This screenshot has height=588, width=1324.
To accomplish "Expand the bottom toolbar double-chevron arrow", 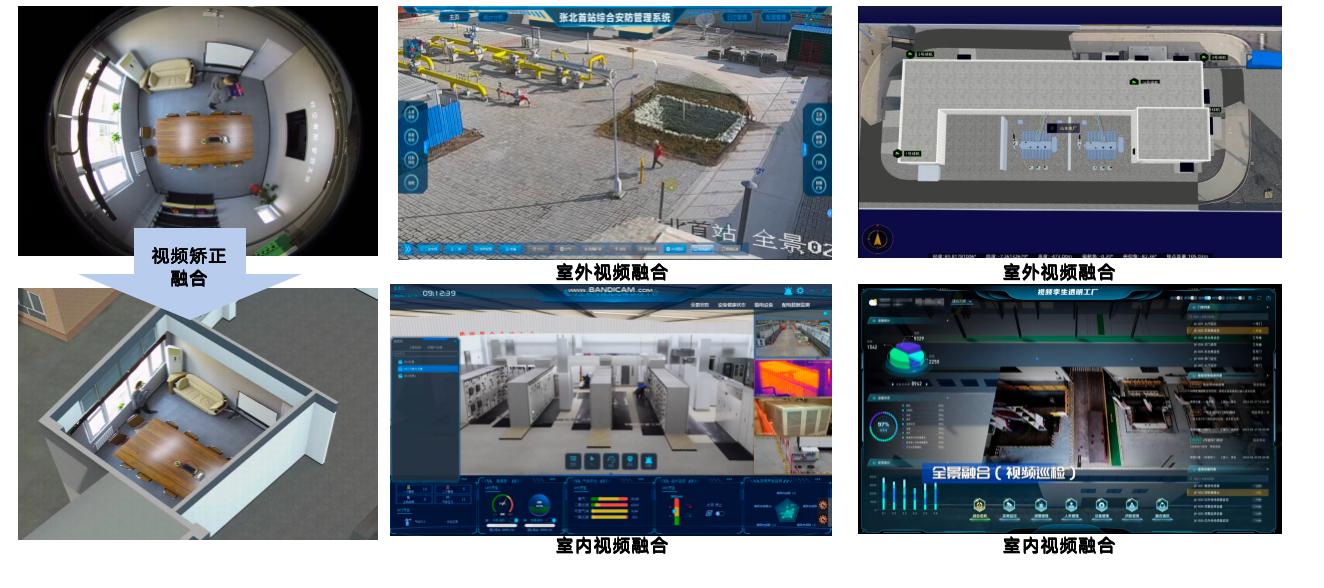I will point(408,248).
